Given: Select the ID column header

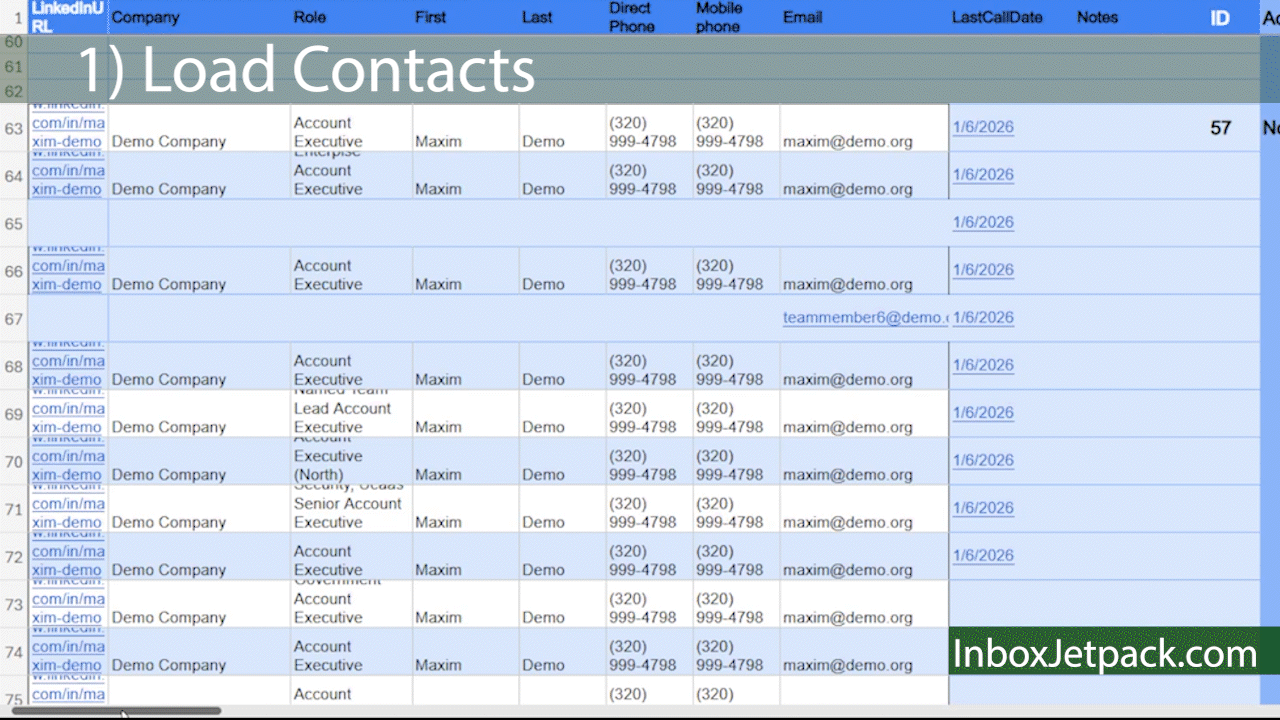Looking at the screenshot, I should (x=1220, y=18).
